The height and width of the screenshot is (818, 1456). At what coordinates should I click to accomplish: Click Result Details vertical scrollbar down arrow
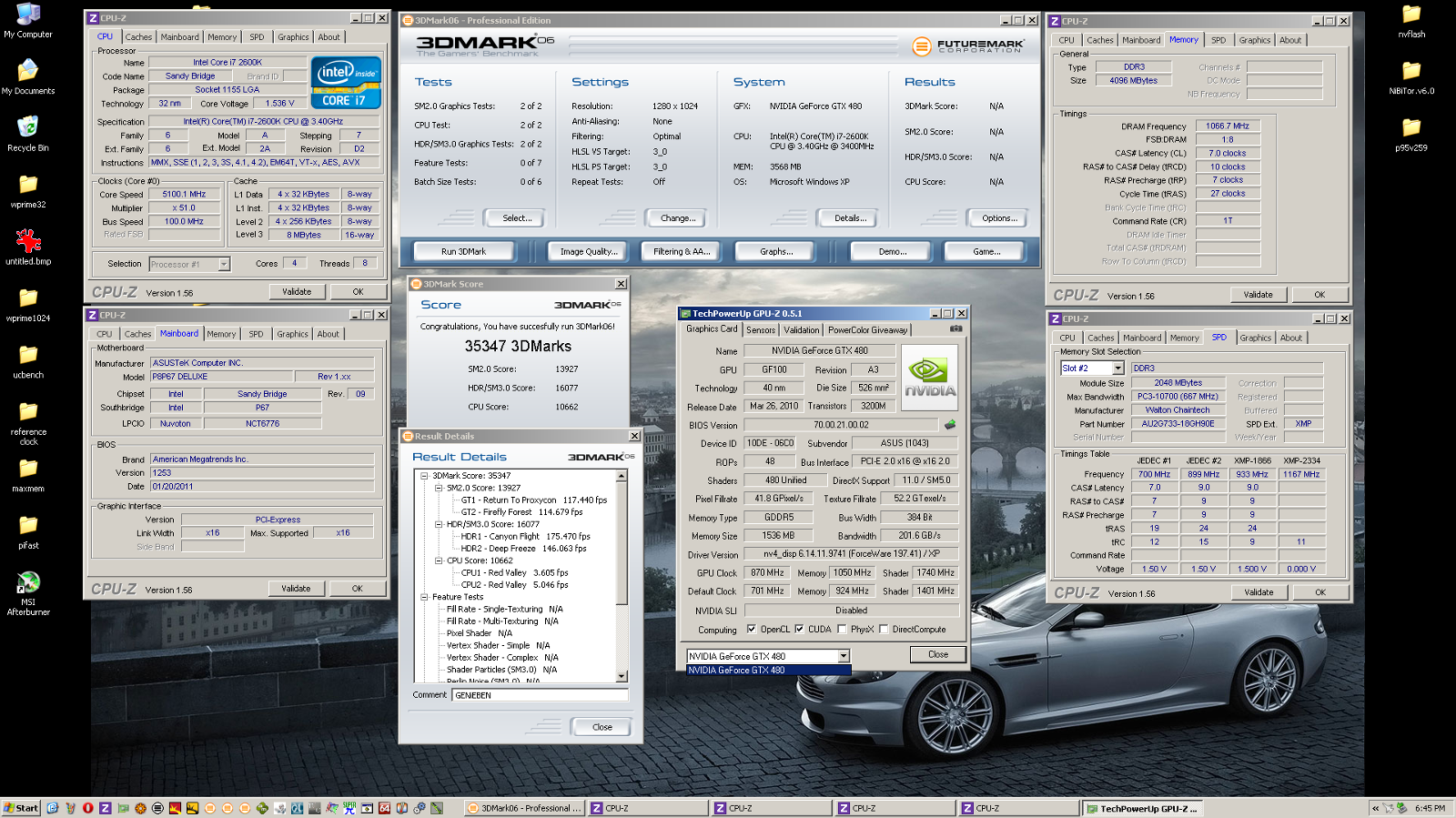622,676
